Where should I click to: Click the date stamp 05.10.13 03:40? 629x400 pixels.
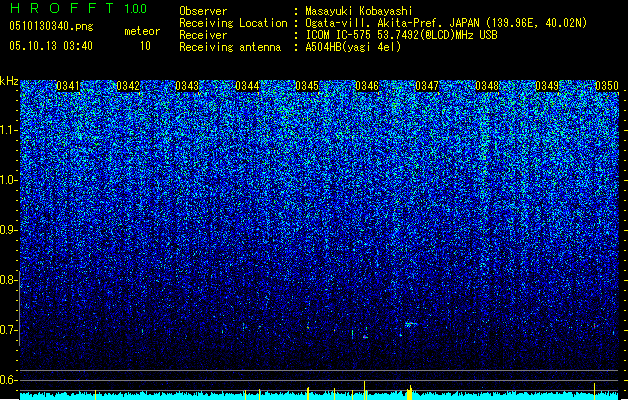[51, 46]
